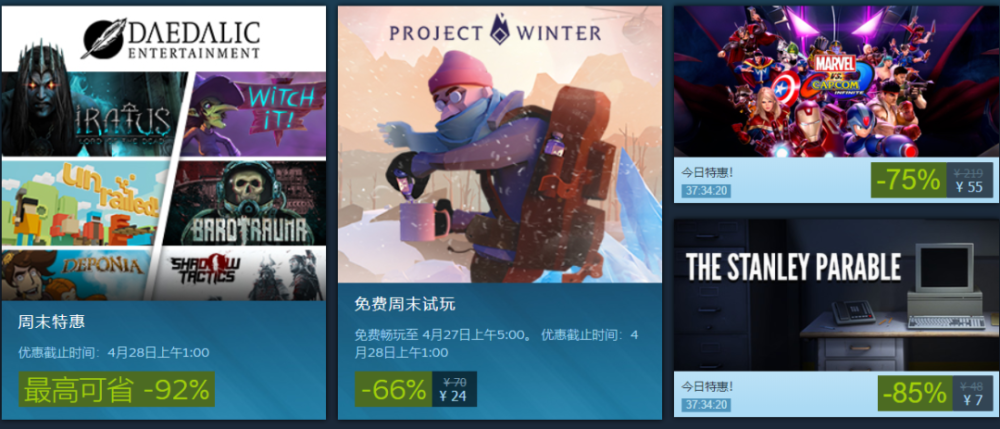Click the 最高可省 -92% discount badge
Viewport: 1000px width, 429px height.
117,389
